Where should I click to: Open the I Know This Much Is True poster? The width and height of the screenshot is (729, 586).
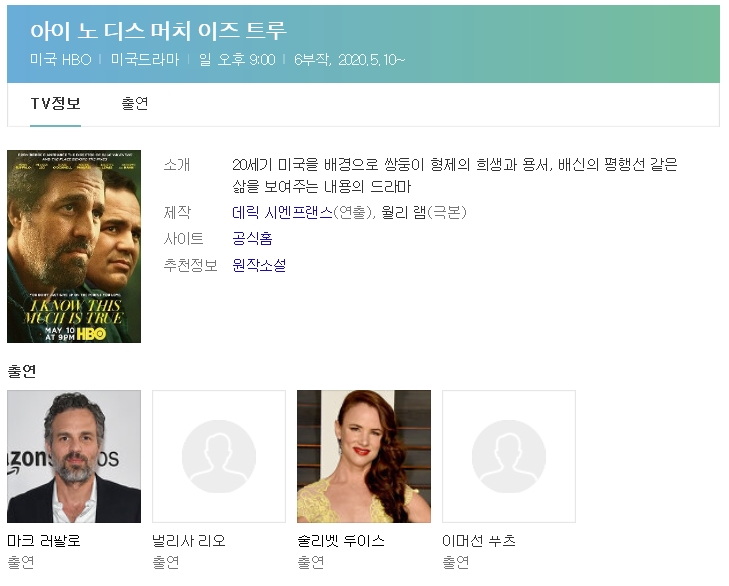coord(74,246)
